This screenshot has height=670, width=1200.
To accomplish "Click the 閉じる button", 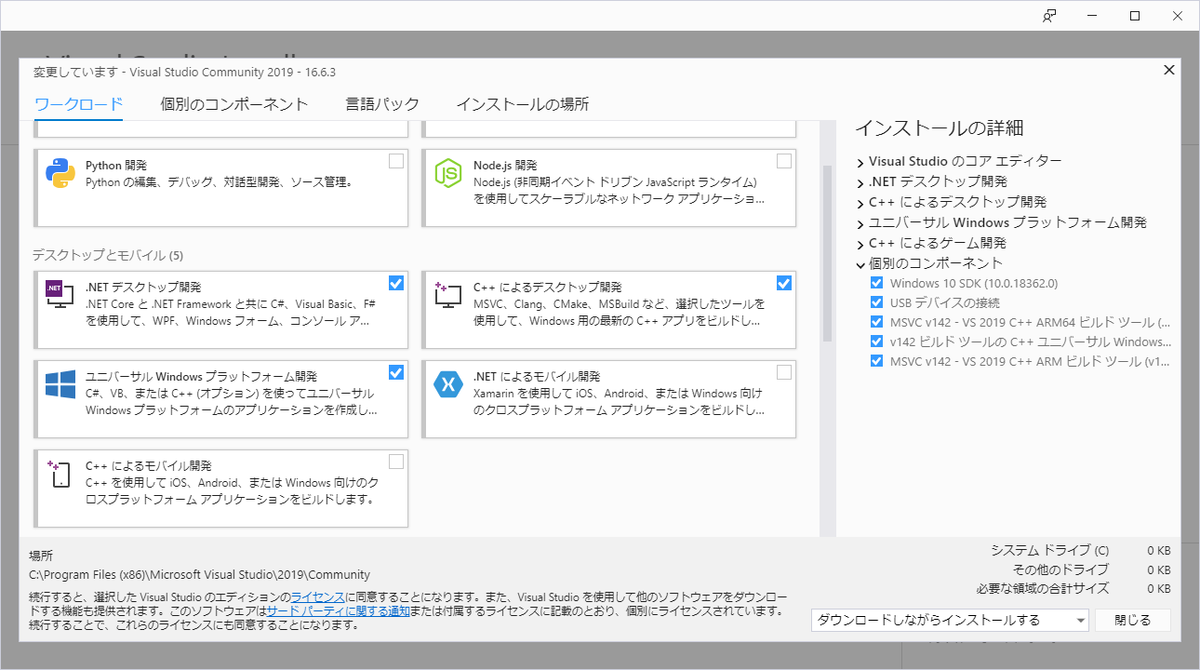I will [x=1133, y=619].
